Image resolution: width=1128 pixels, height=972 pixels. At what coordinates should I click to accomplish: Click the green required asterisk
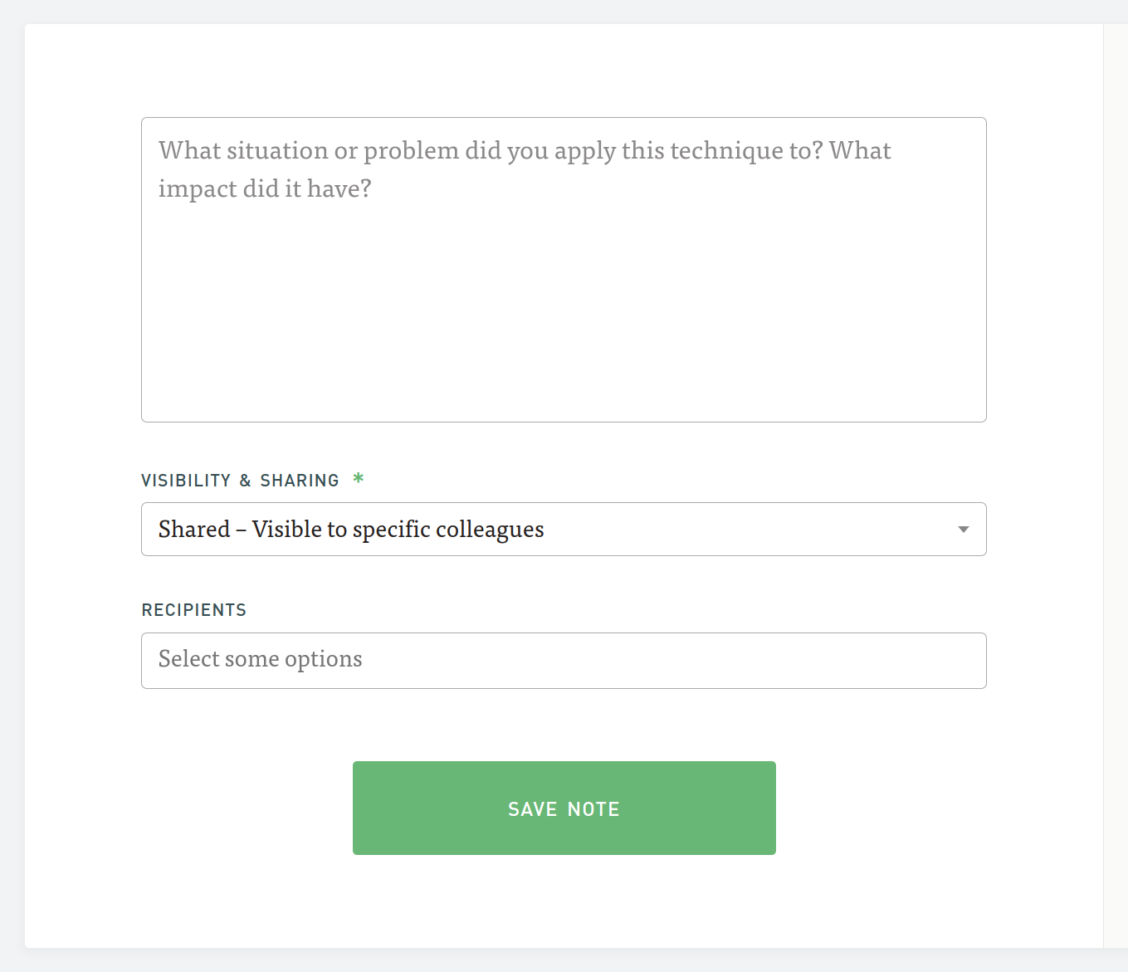point(358,480)
